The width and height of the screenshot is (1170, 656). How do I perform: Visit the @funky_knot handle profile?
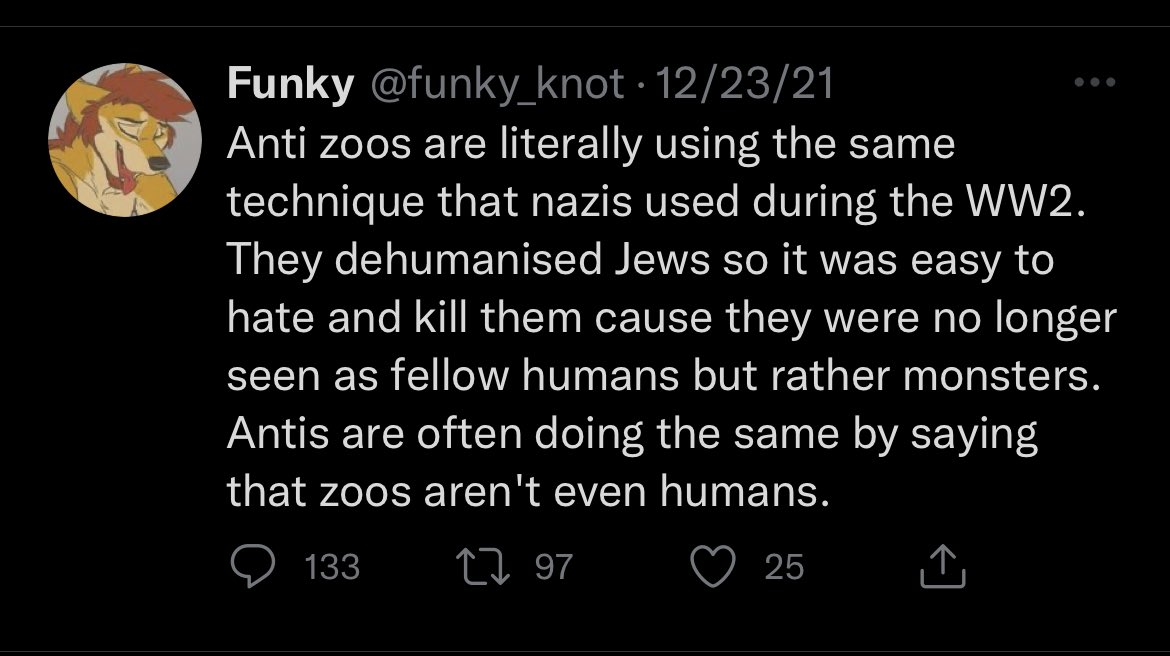[x=497, y=83]
